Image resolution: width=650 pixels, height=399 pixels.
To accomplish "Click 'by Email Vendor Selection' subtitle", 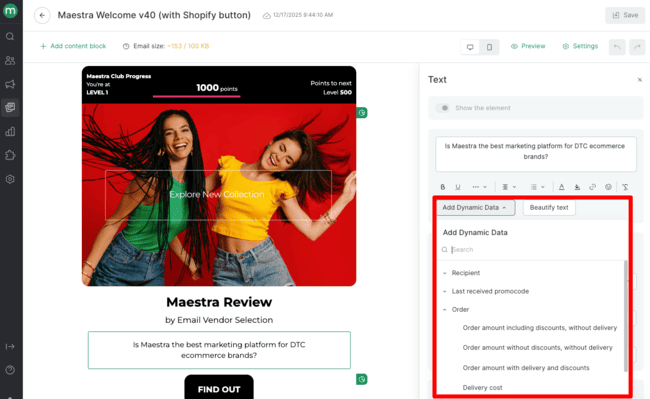I will pos(219,320).
